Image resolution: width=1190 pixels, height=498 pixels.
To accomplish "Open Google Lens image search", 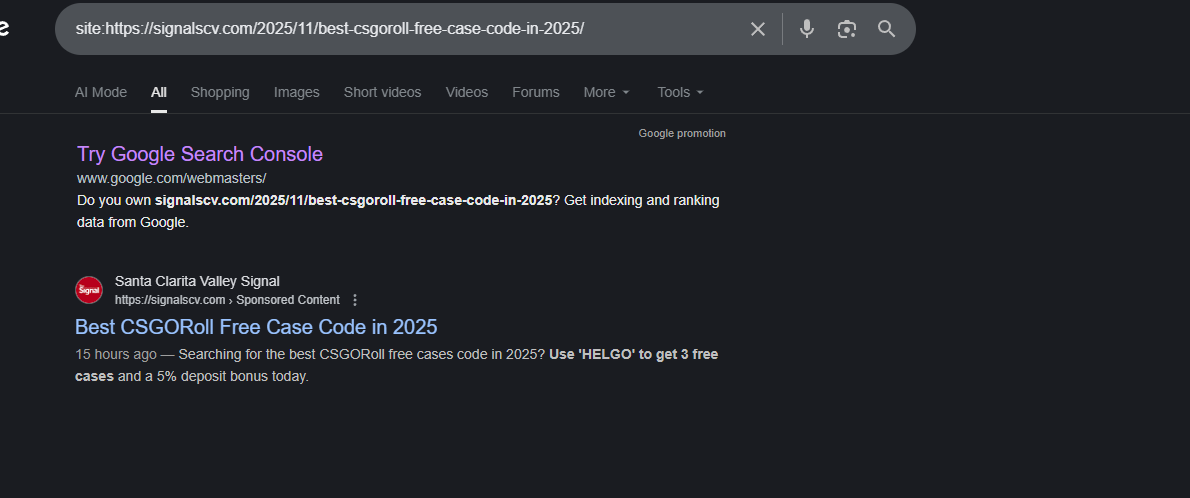I will click(x=847, y=29).
